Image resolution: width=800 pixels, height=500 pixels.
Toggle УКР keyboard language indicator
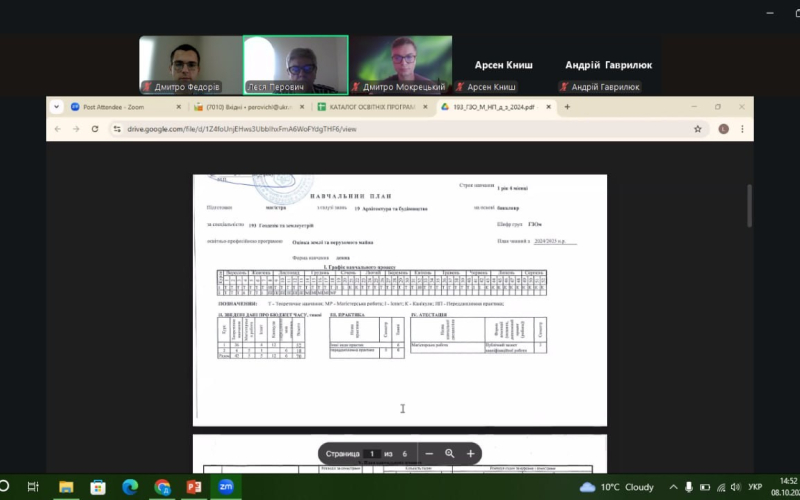tap(755, 487)
